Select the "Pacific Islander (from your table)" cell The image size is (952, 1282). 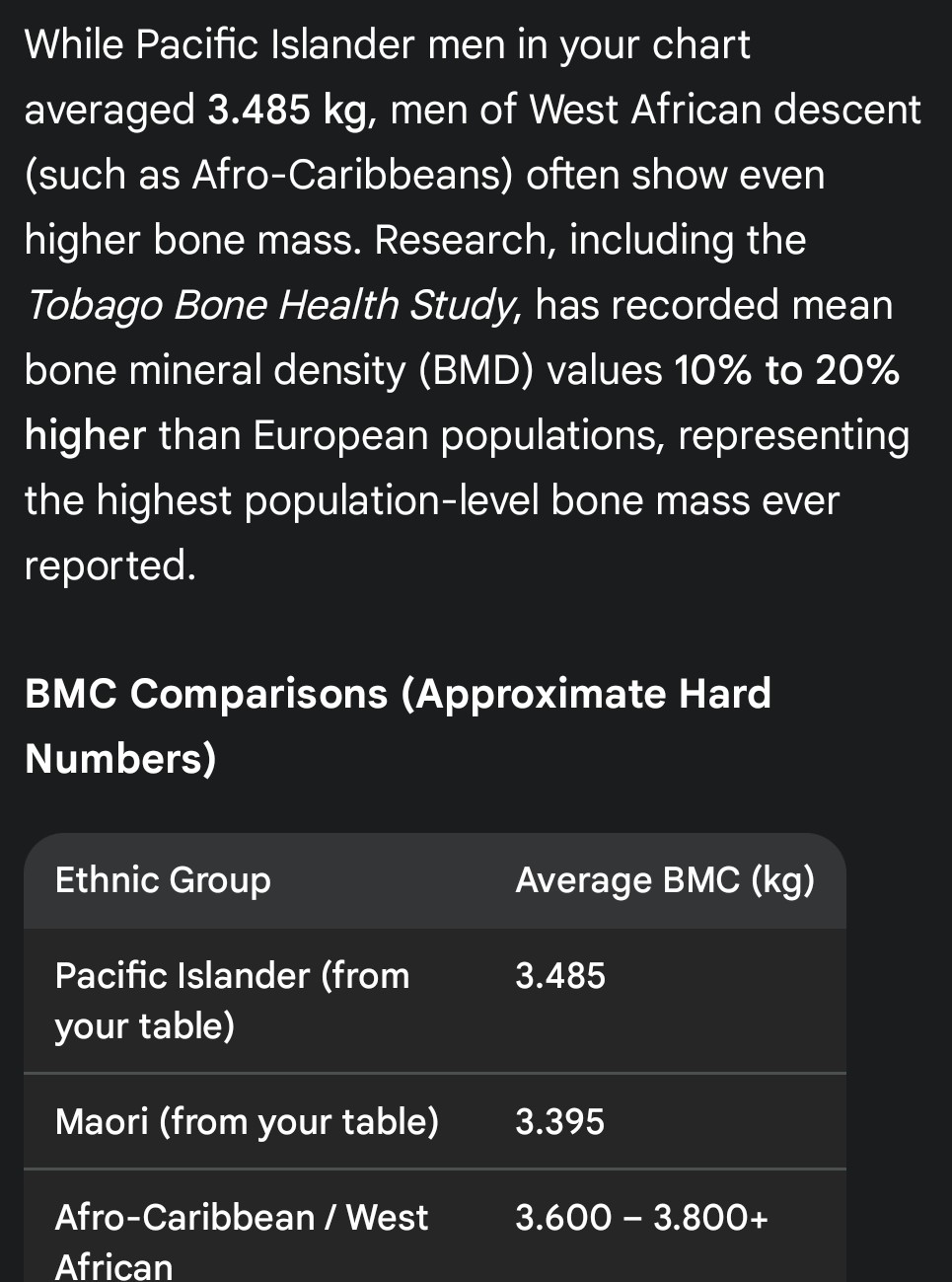[x=232, y=1001]
